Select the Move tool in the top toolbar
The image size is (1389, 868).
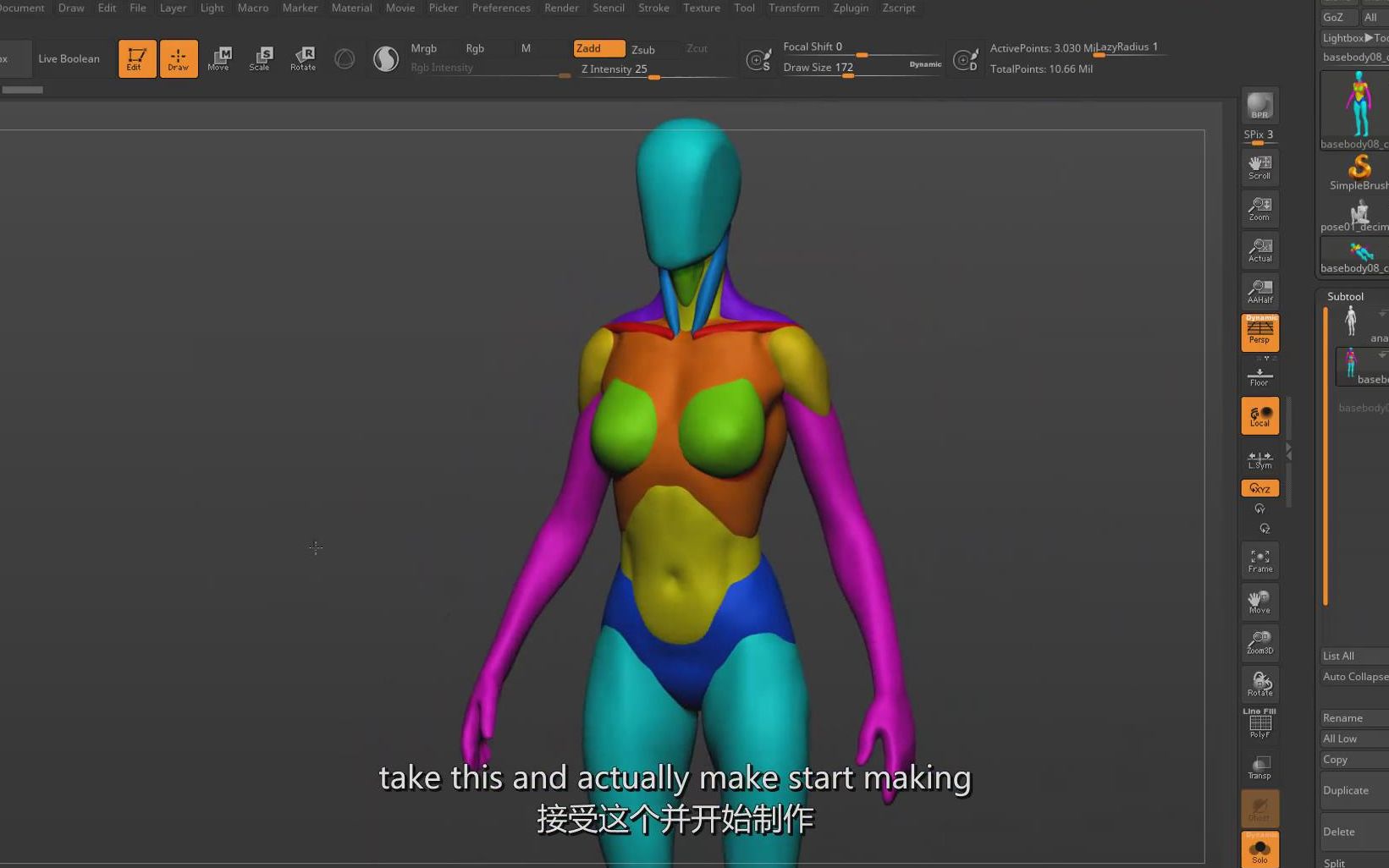pos(219,58)
